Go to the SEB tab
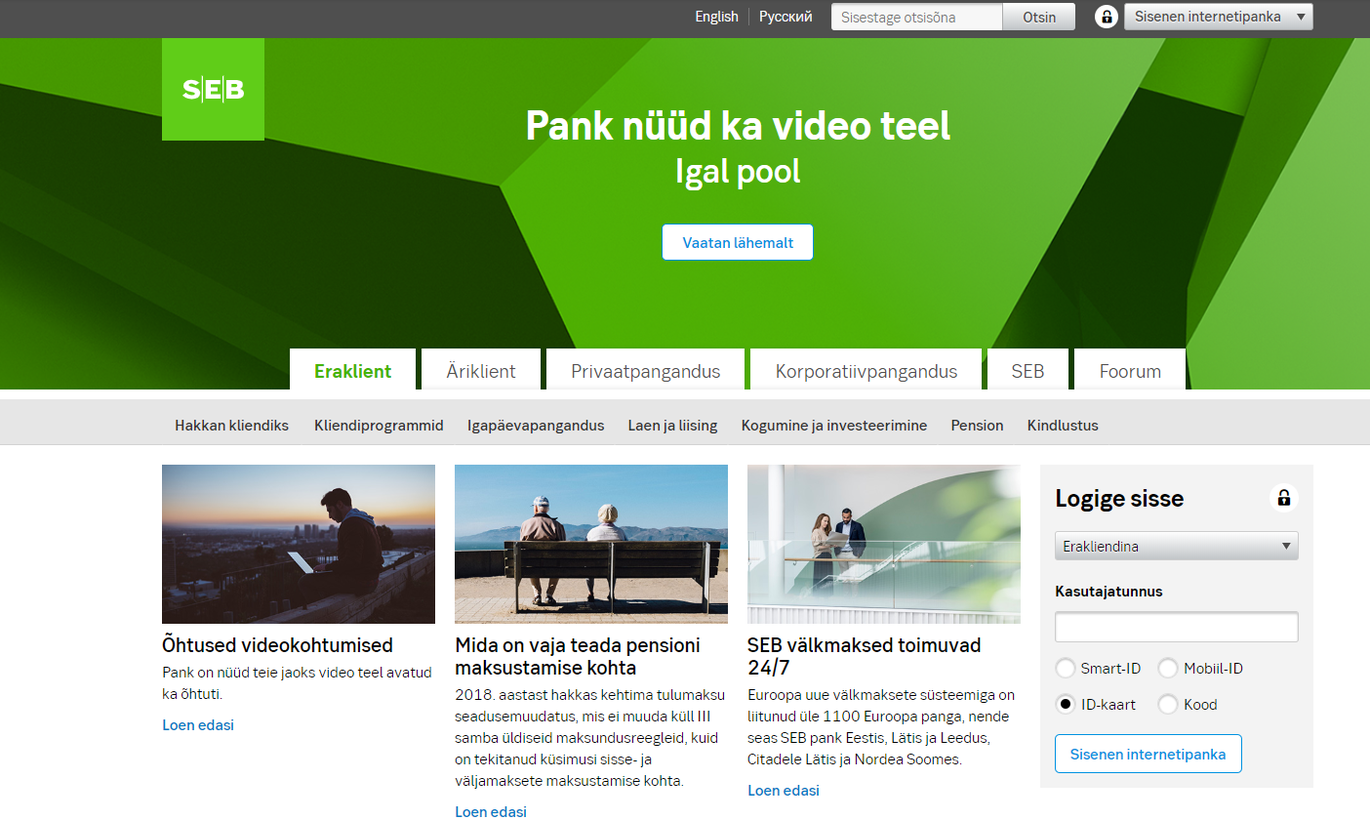Image resolution: width=1370 pixels, height=820 pixels. (1027, 370)
